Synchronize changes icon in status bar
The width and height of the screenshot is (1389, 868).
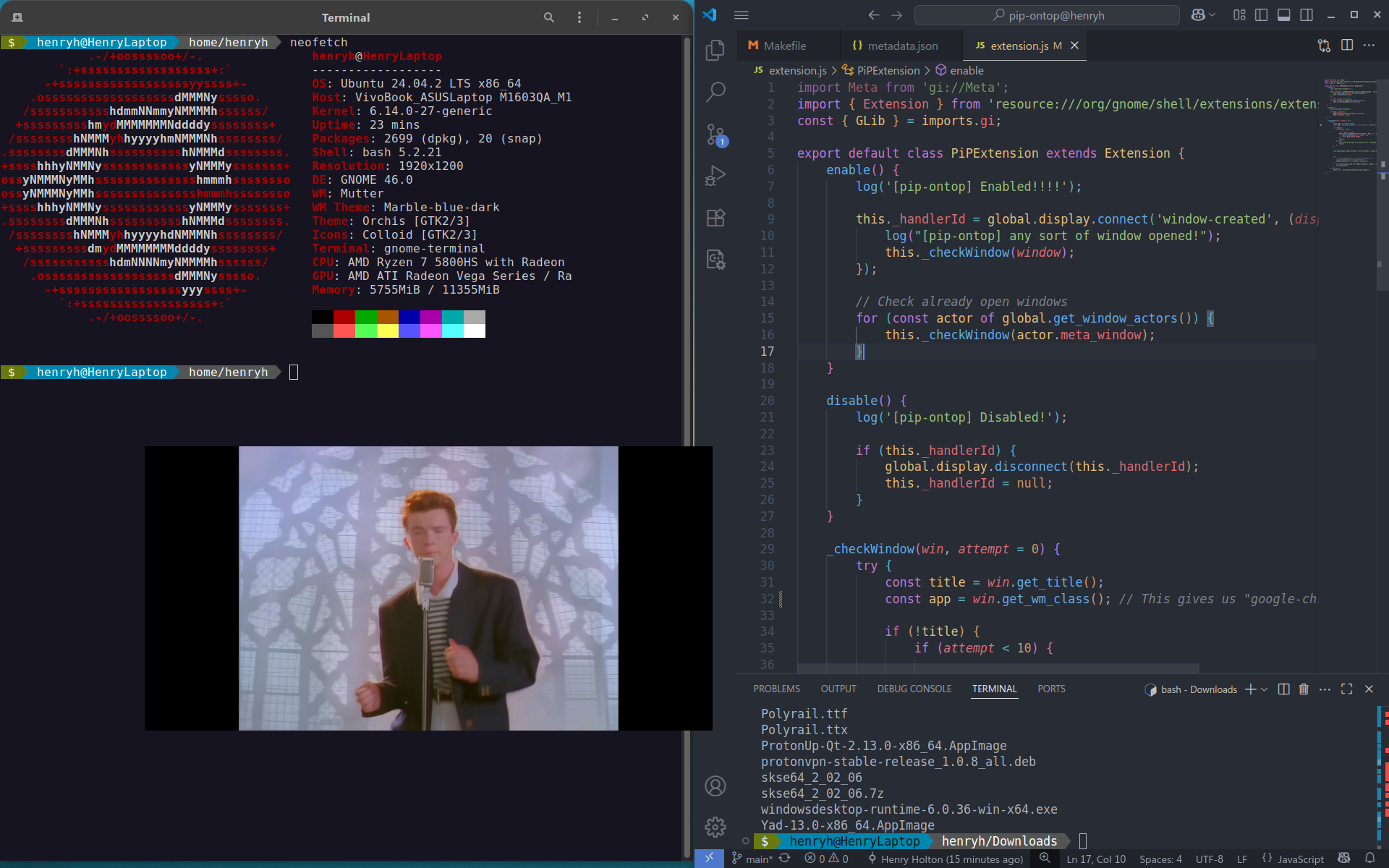785,859
